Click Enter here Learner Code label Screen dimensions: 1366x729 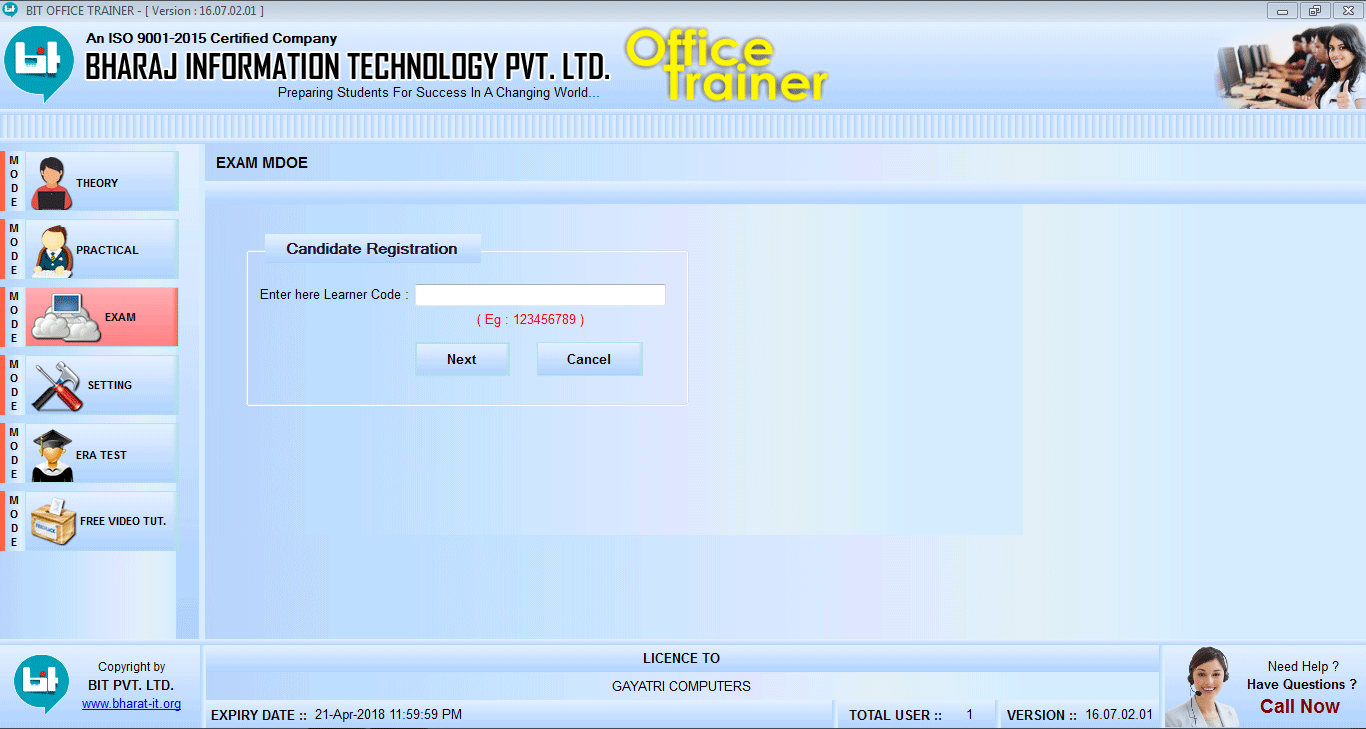click(x=334, y=295)
